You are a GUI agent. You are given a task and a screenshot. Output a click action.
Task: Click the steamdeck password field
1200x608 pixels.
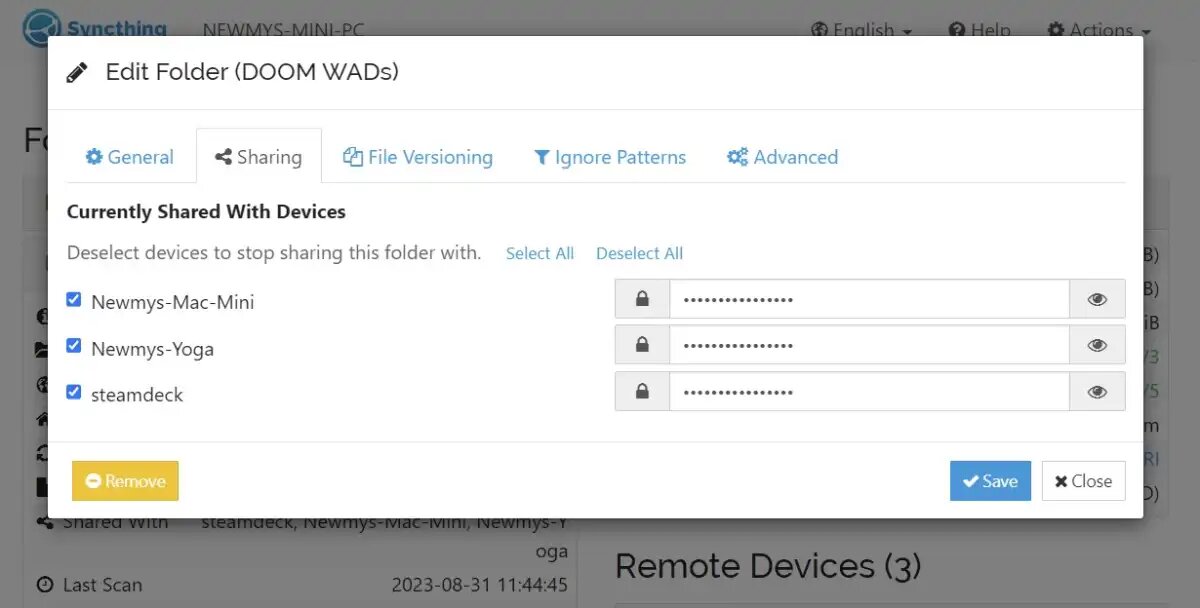pos(869,391)
